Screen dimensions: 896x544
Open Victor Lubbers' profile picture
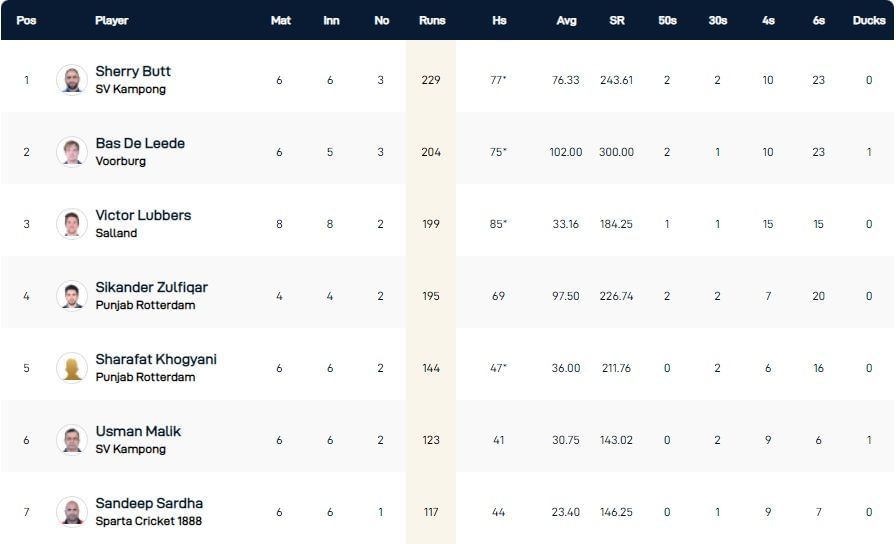point(71,224)
